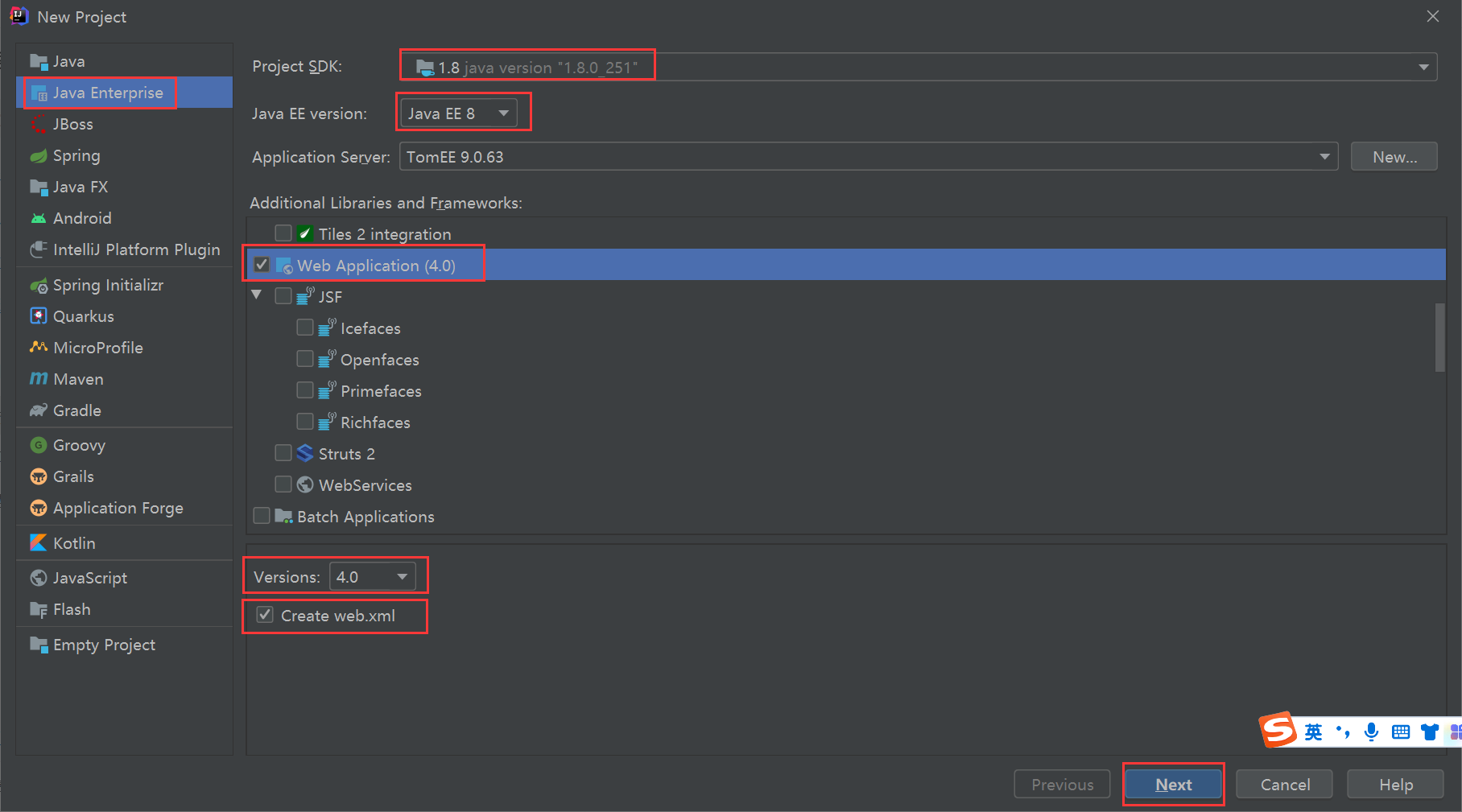Uncheck the Web Application (4.0) checkbox
This screenshot has height=812, width=1462.
262,265
